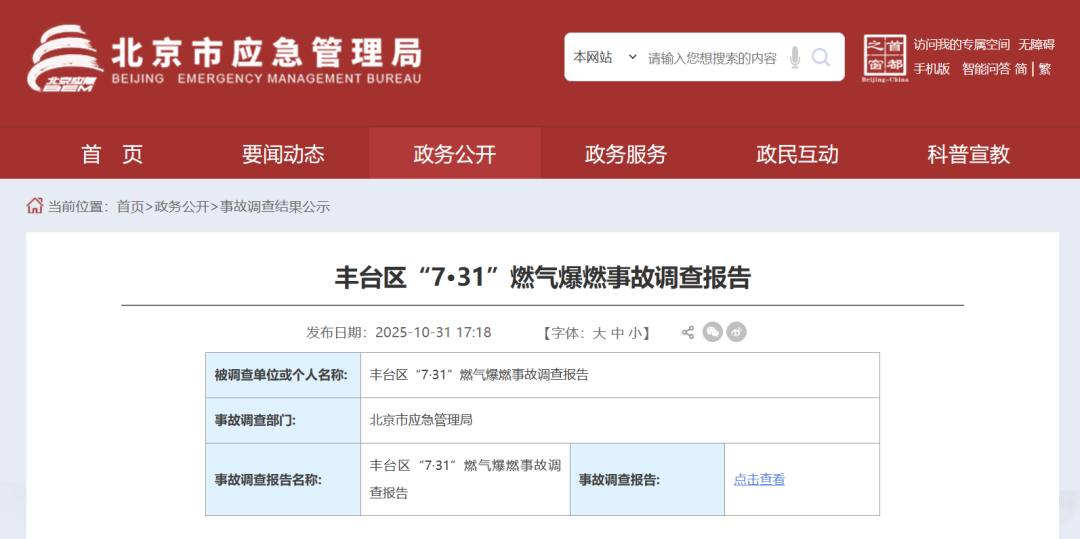Click the publish date 2025-10-31 17:18
The width and height of the screenshot is (1080, 539).
[x=433, y=332]
